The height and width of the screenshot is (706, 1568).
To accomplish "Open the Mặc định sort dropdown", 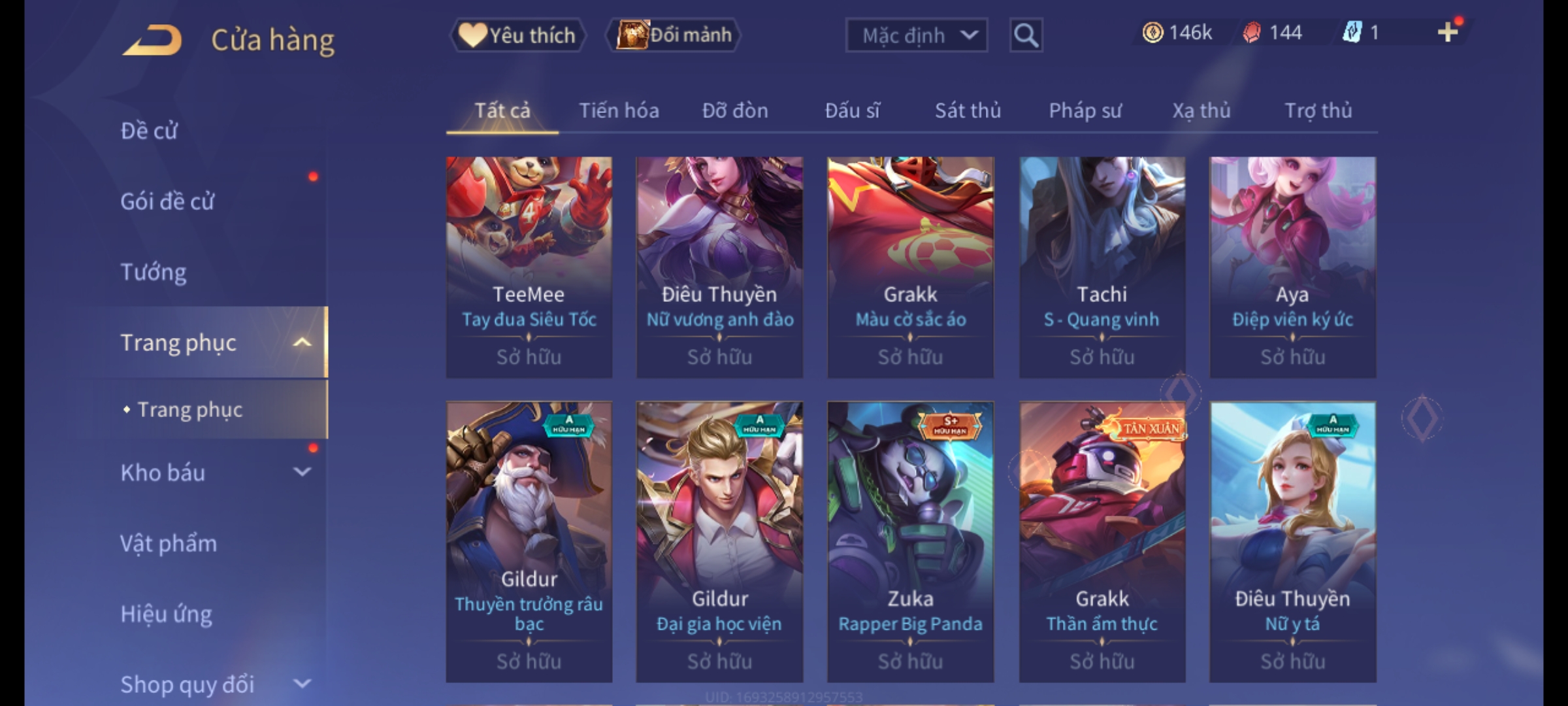I will (x=916, y=35).
